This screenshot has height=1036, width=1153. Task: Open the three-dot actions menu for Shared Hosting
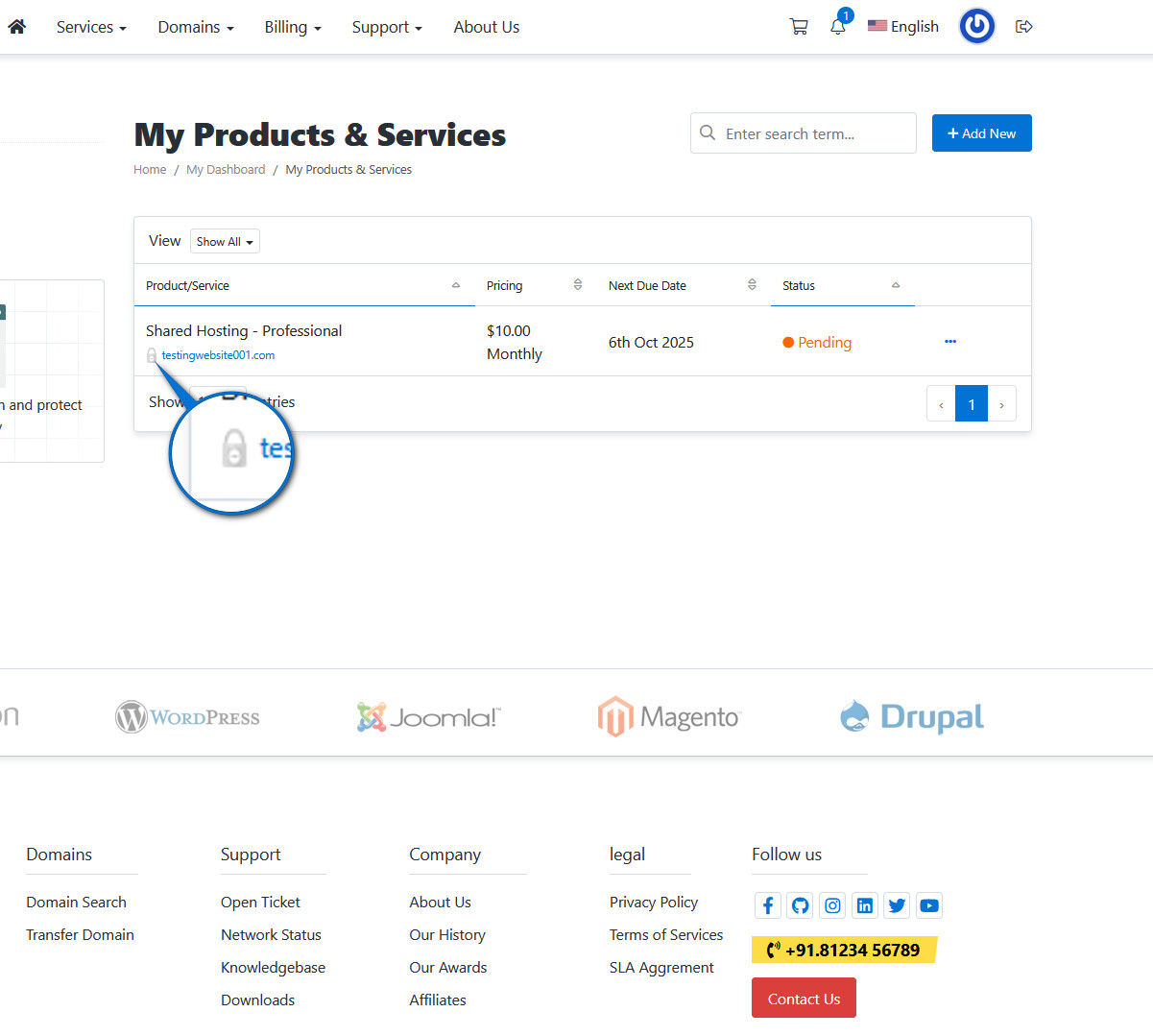click(x=950, y=342)
